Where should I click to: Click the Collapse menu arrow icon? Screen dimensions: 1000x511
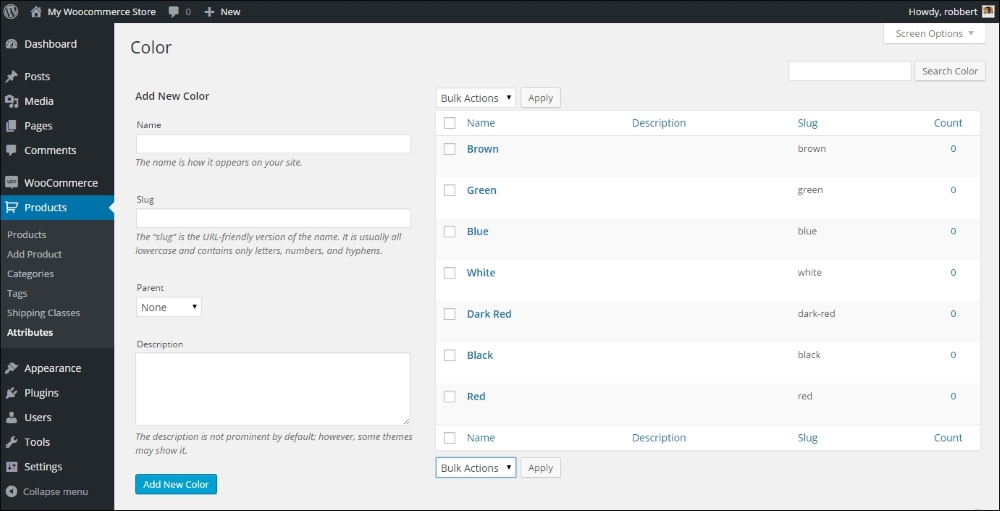pos(11,492)
